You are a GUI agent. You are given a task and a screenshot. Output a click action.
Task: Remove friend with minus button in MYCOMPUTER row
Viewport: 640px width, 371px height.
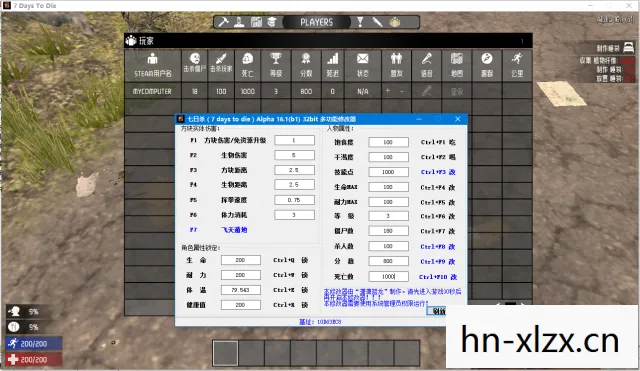(x=402, y=91)
